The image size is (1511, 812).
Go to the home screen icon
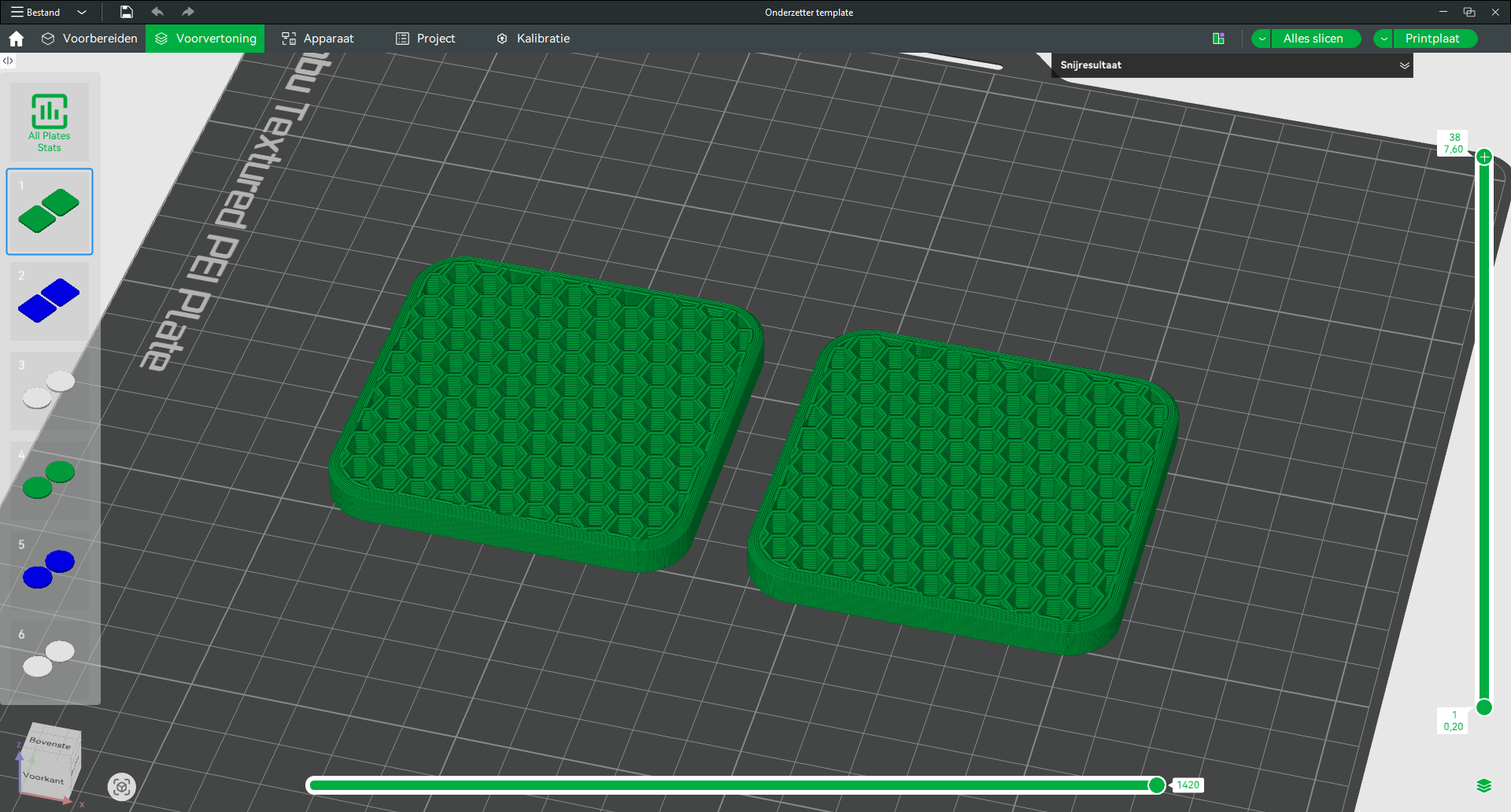(16, 39)
